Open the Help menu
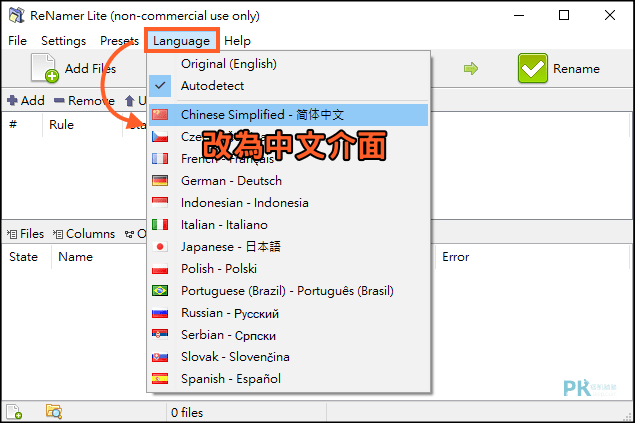 [237, 41]
